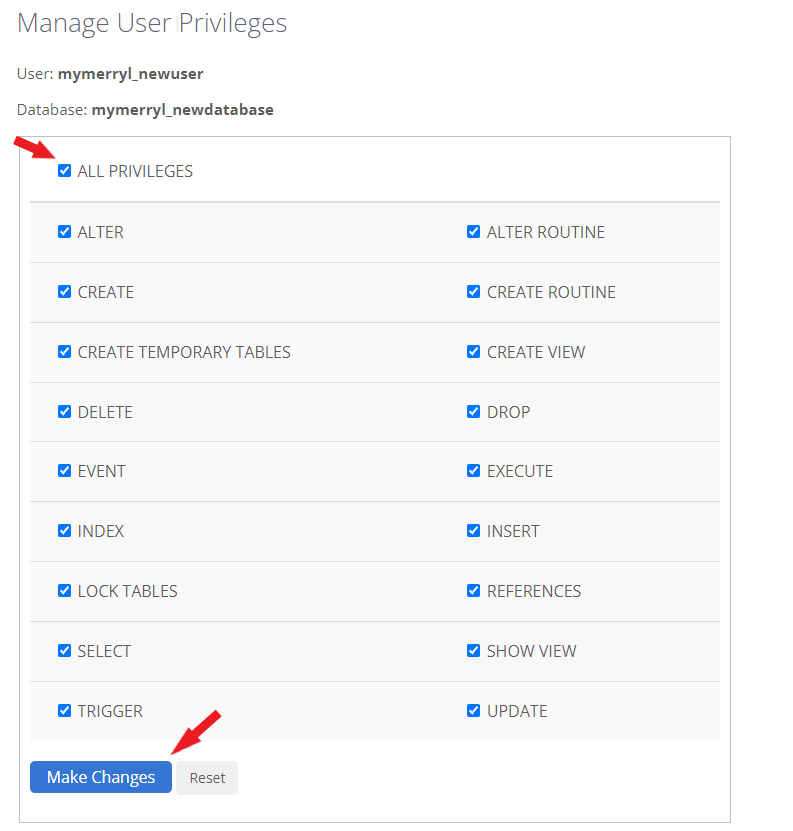Toggle the SELECT privilege checkbox
The height and width of the screenshot is (831, 793).
tap(64, 650)
